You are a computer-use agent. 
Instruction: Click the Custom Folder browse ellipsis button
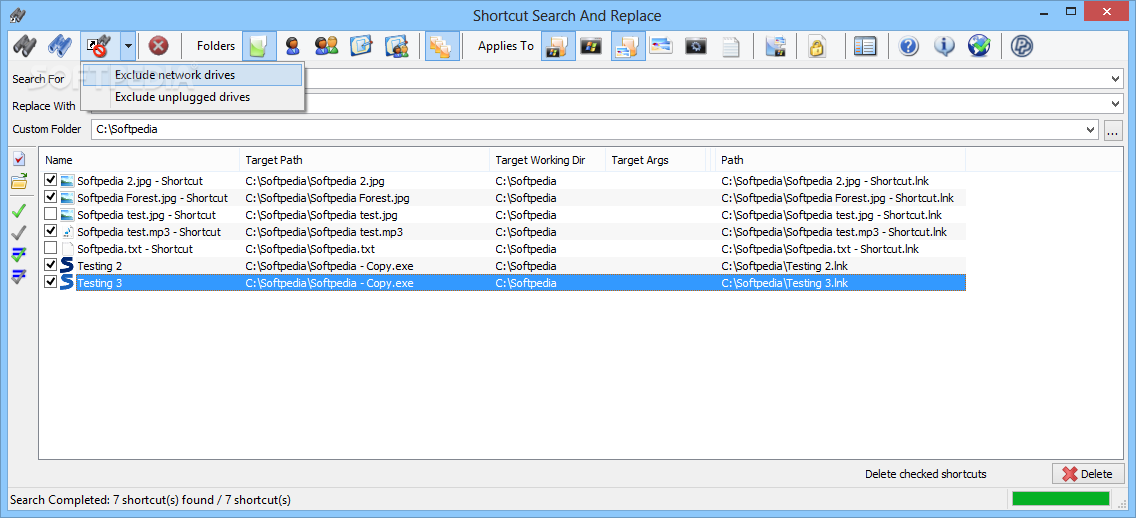tap(1114, 130)
